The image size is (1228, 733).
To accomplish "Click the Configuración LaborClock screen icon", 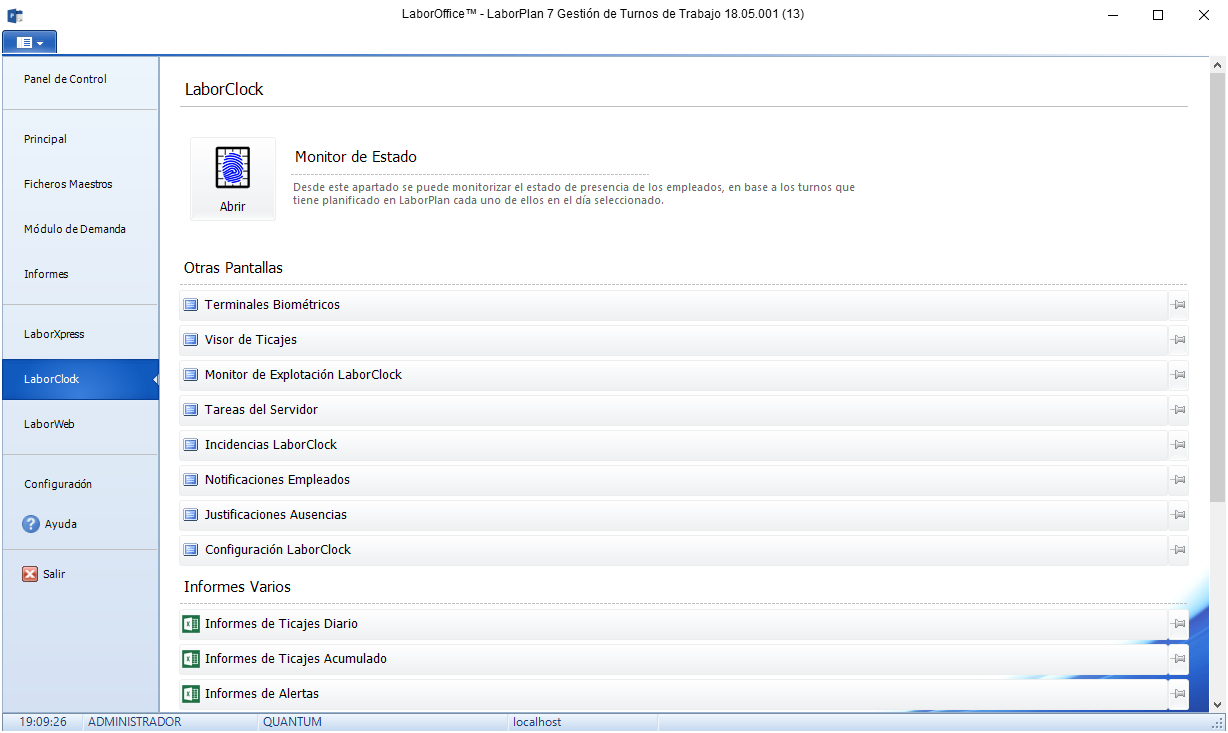I will click(191, 550).
